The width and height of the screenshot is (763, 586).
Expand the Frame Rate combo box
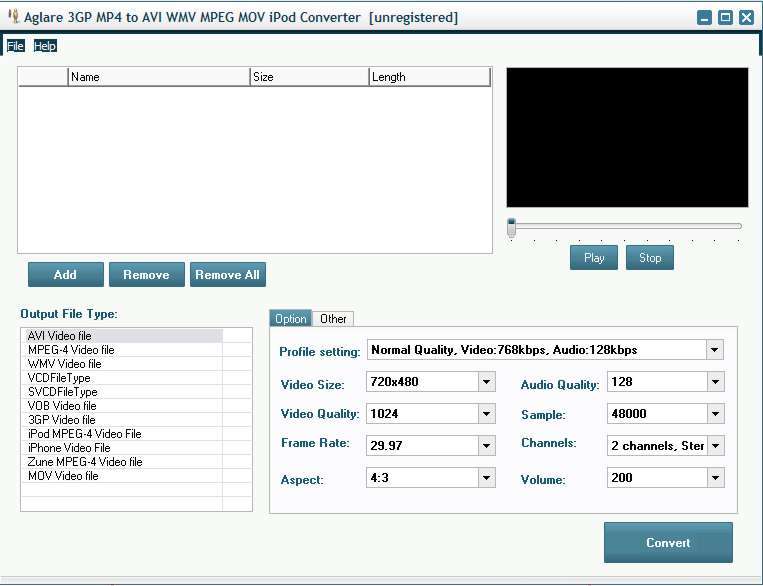[x=486, y=446]
